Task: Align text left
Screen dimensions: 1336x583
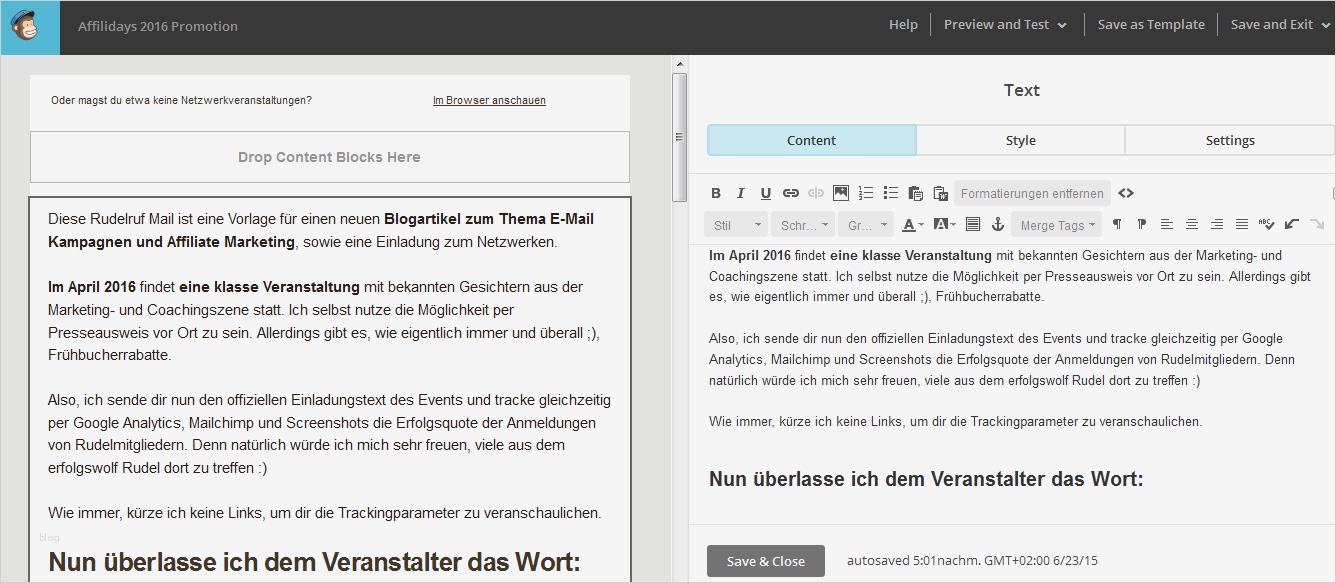Action: pos(1167,225)
